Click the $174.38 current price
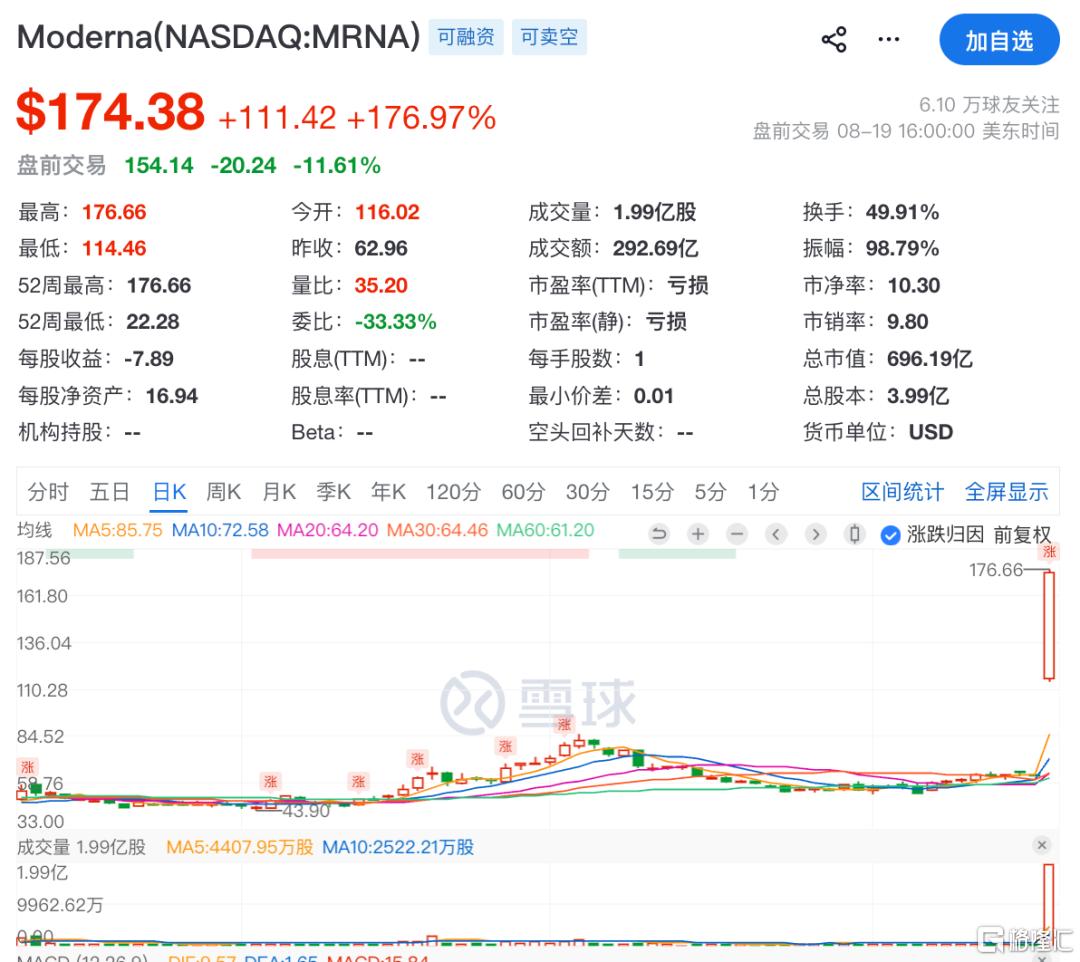This screenshot has width=1080, height=962. click(x=110, y=112)
